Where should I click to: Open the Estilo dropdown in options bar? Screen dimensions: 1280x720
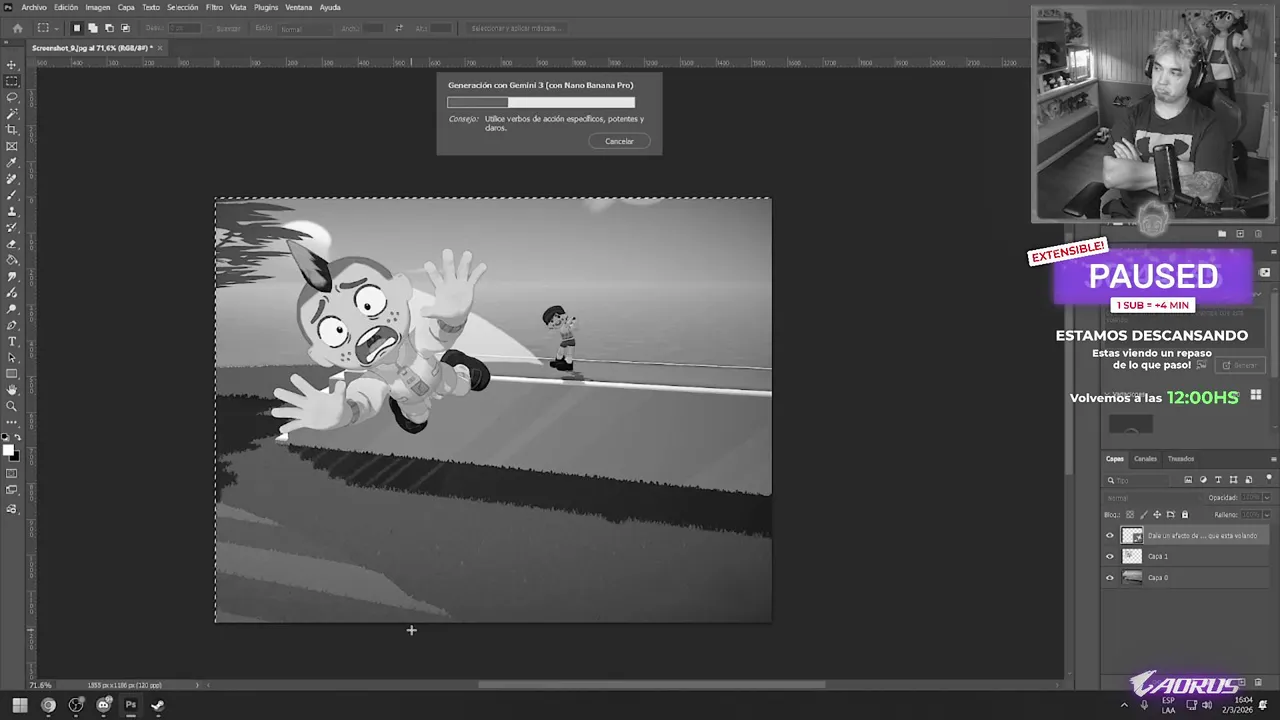coord(303,28)
